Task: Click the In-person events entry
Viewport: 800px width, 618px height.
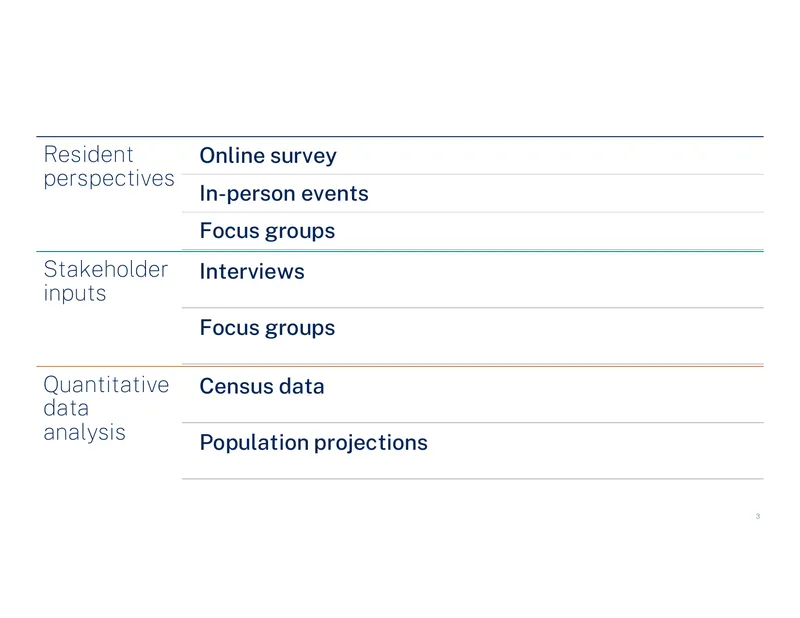Action: (284, 193)
